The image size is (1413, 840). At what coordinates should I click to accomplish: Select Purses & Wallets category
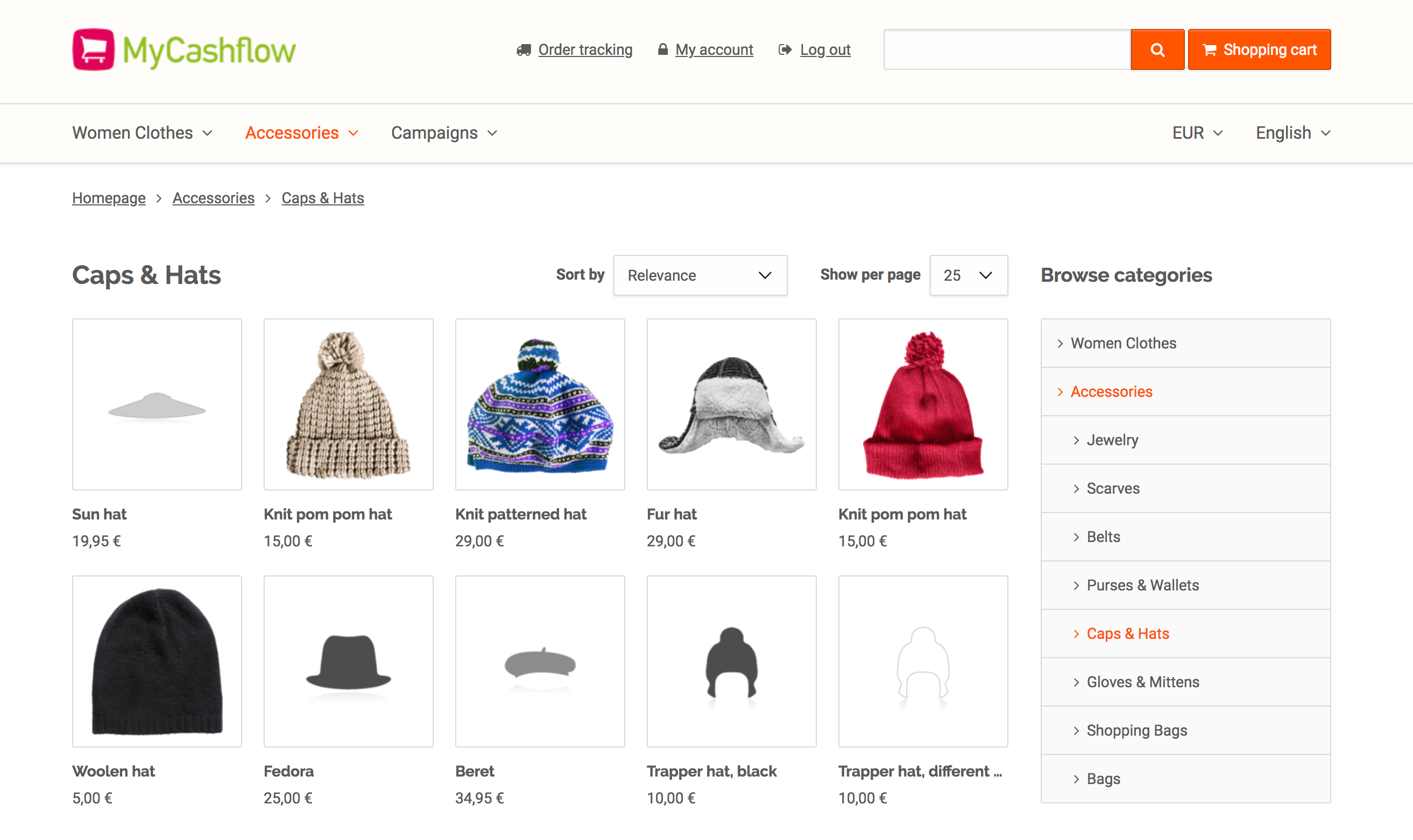1185,585
